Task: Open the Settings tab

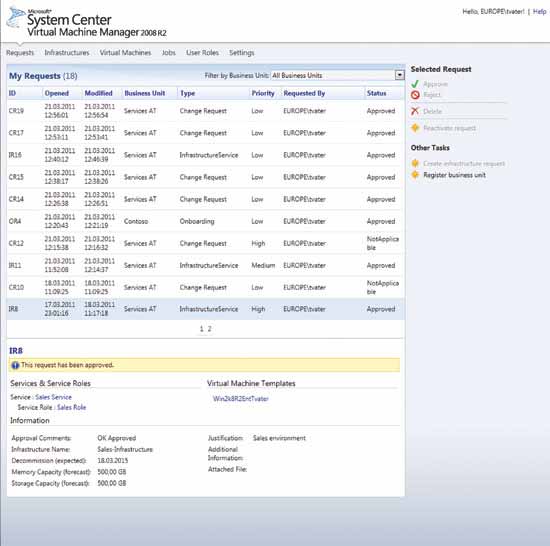Action: (x=241, y=53)
